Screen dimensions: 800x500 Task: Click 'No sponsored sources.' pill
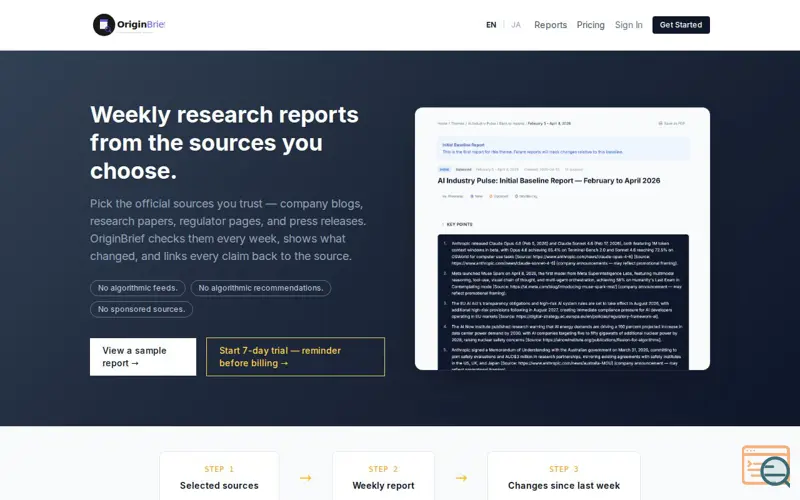[x=141, y=309]
